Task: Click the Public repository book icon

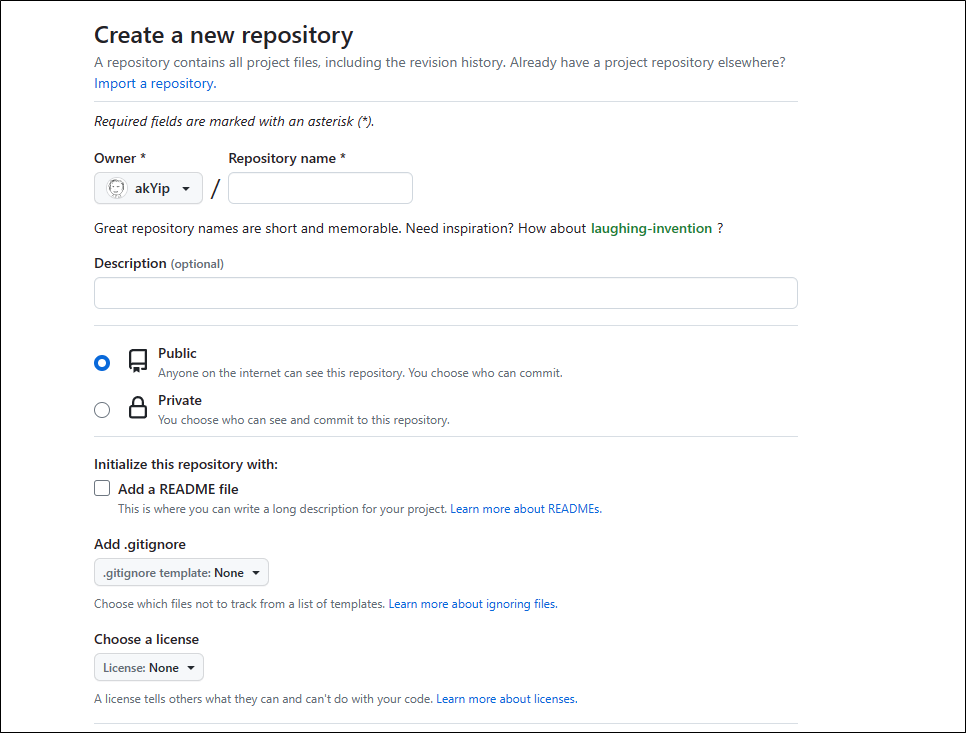Action: point(138,361)
